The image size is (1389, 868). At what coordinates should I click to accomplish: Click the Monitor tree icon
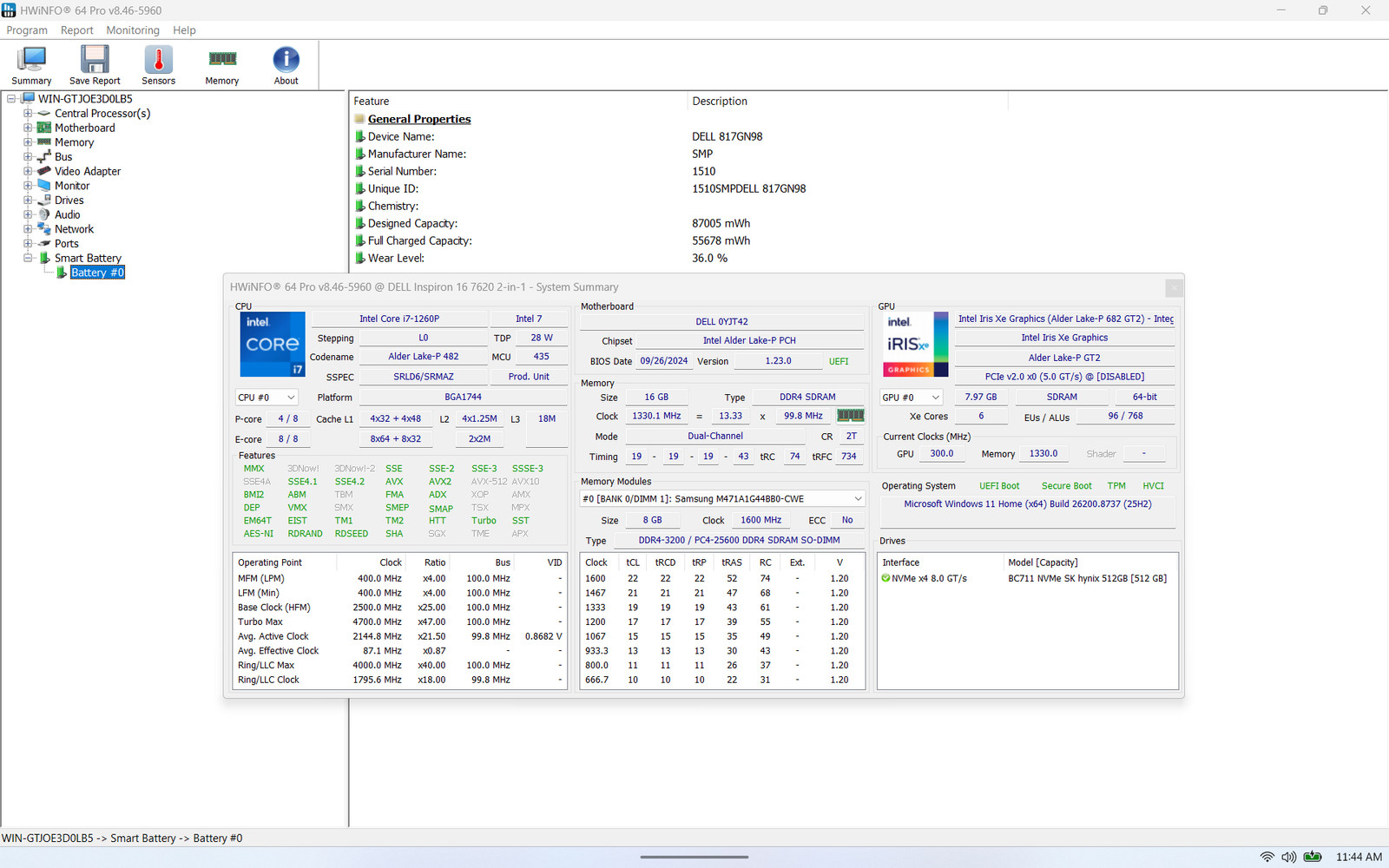[x=44, y=186]
